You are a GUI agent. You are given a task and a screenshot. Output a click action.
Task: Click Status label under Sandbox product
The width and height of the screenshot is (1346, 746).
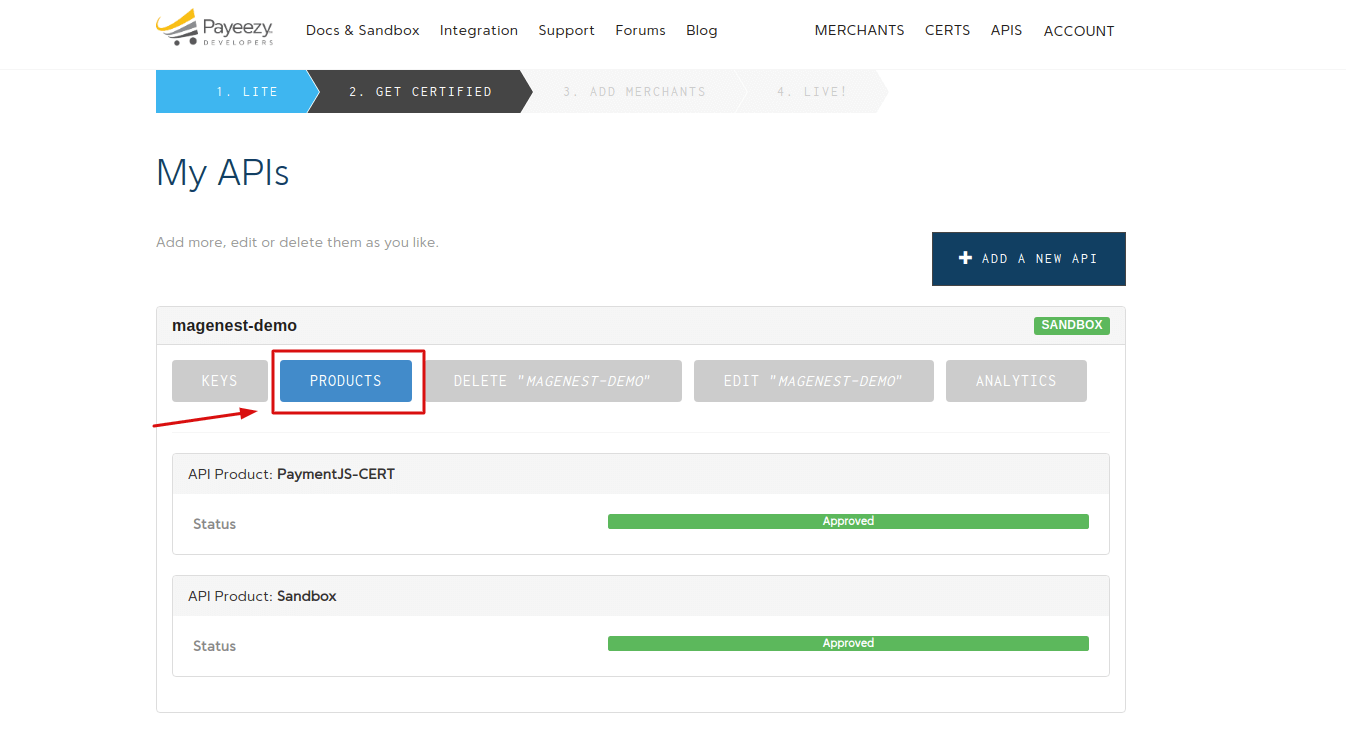[x=214, y=646]
